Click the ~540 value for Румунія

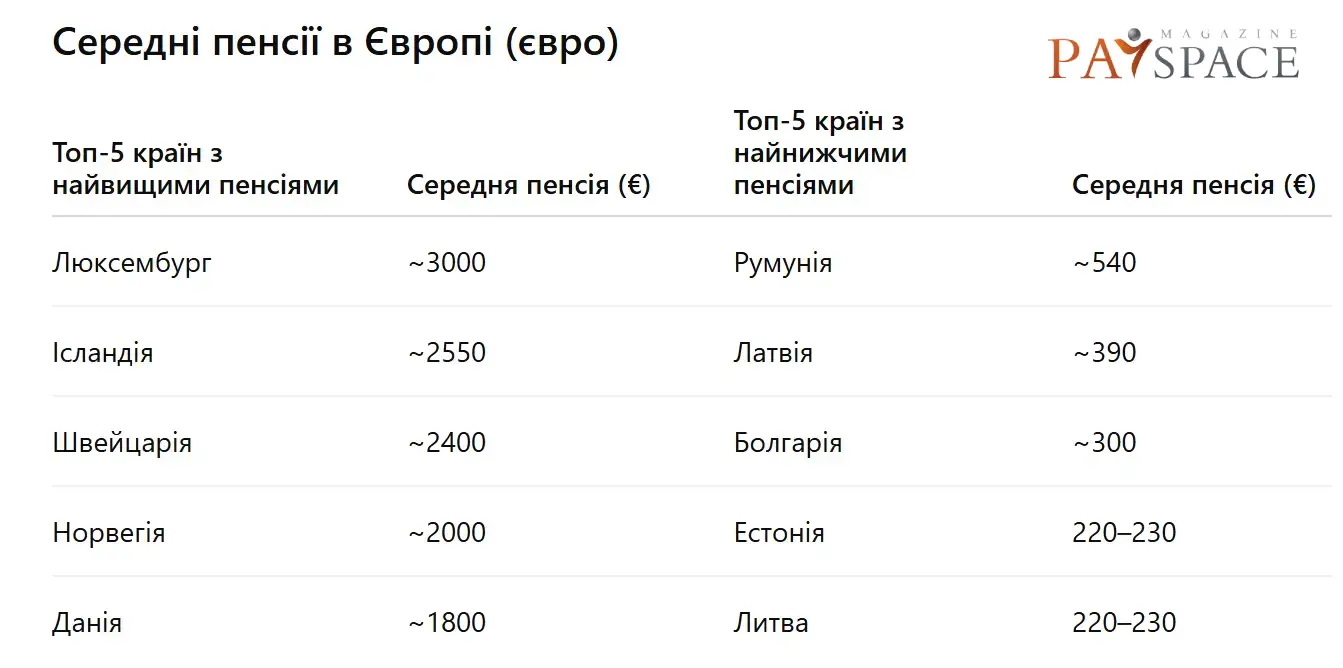click(x=1105, y=263)
